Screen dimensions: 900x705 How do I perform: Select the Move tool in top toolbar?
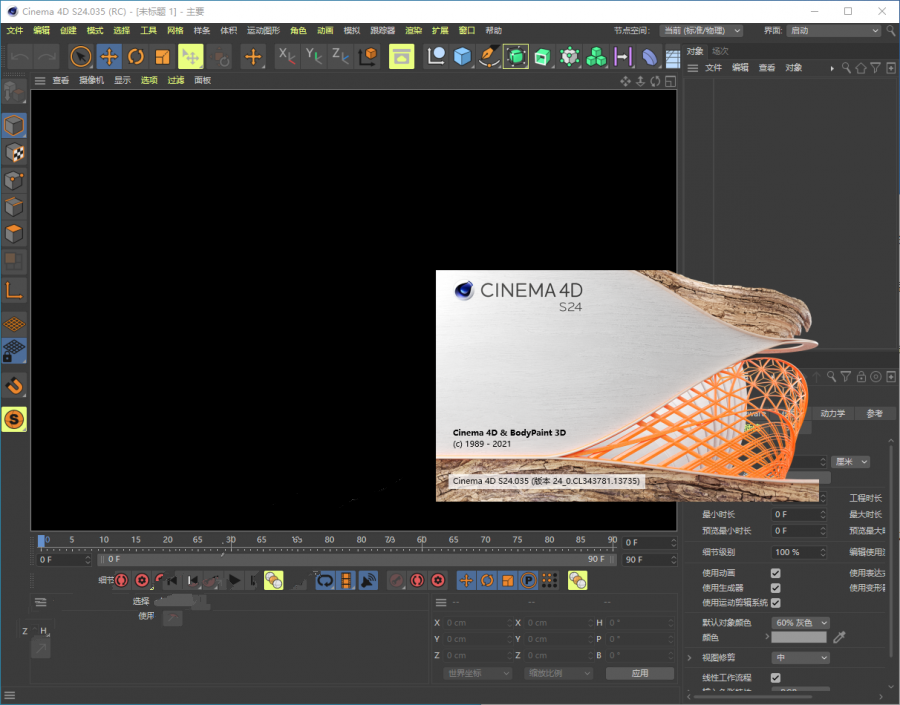108,56
